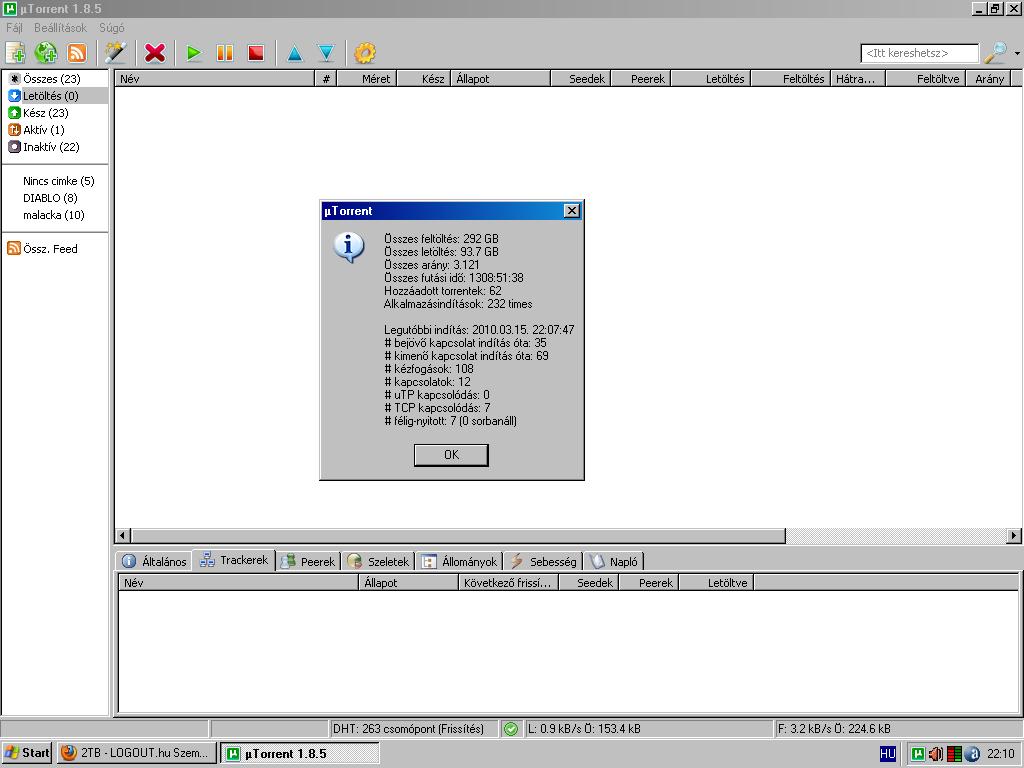Switch to the Trackerek tab
1024x768 pixels.
(x=234, y=560)
